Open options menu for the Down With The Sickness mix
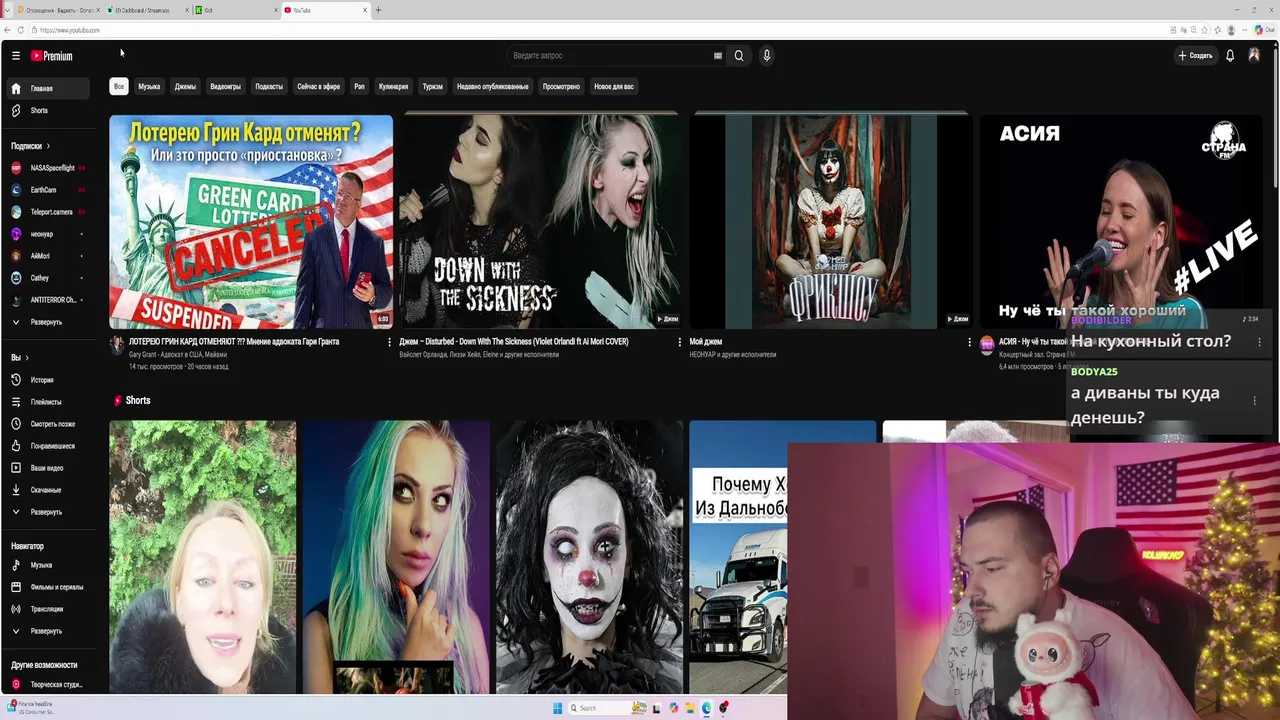This screenshot has height=720, width=1280. [679, 342]
